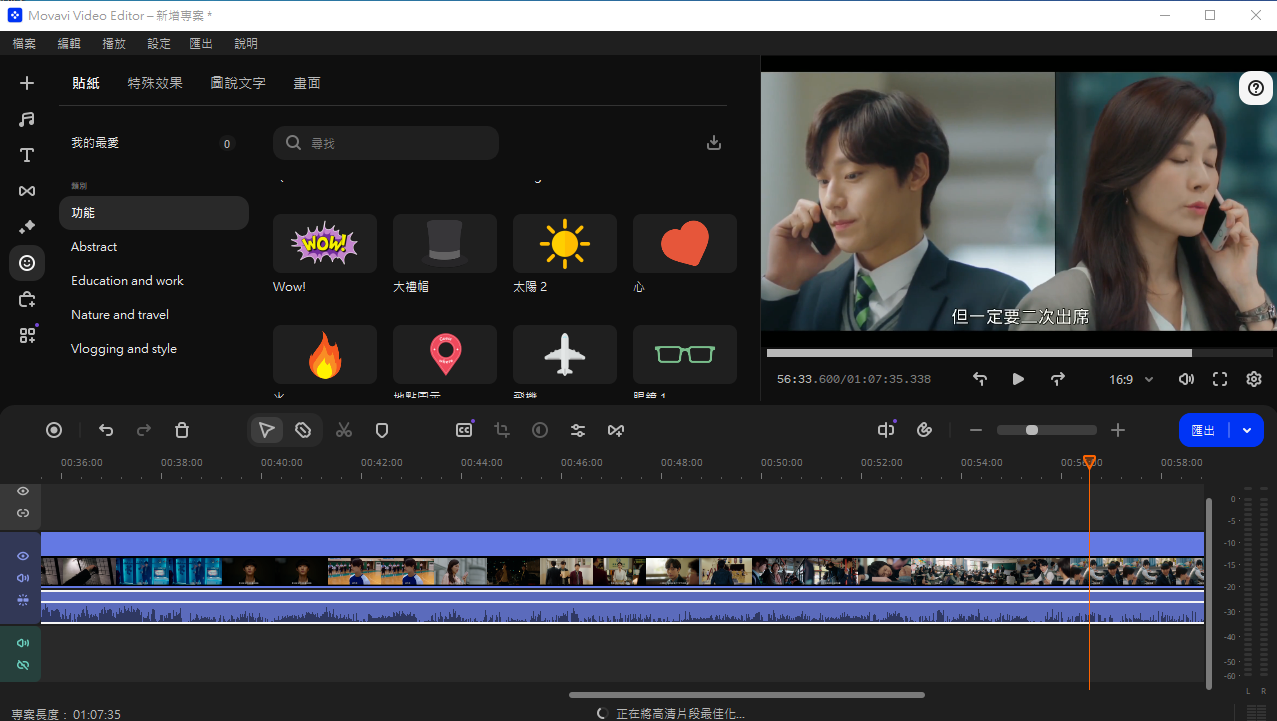Select the 大禮帽 top hat sticker
Viewport: 1277px width, 721px height.
click(x=445, y=243)
